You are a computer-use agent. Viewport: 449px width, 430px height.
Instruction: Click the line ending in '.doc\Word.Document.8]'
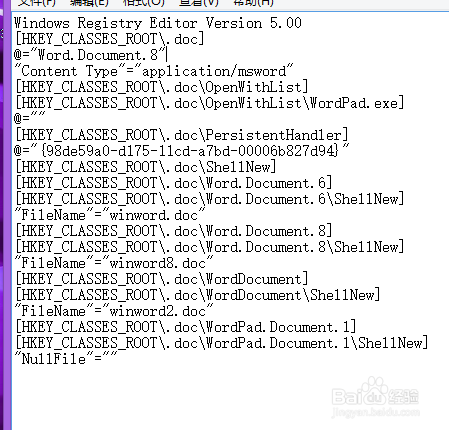pyautogui.click(x=174, y=231)
